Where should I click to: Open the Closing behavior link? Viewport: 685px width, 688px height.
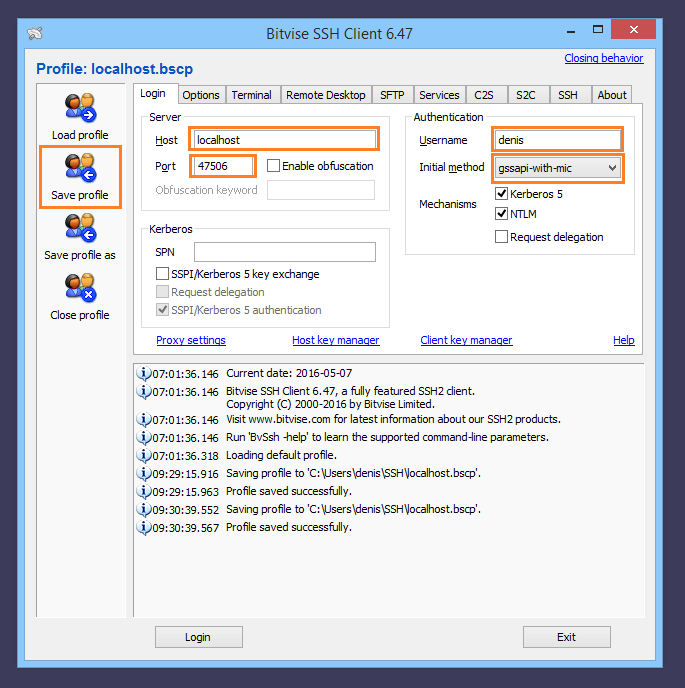tap(604, 58)
